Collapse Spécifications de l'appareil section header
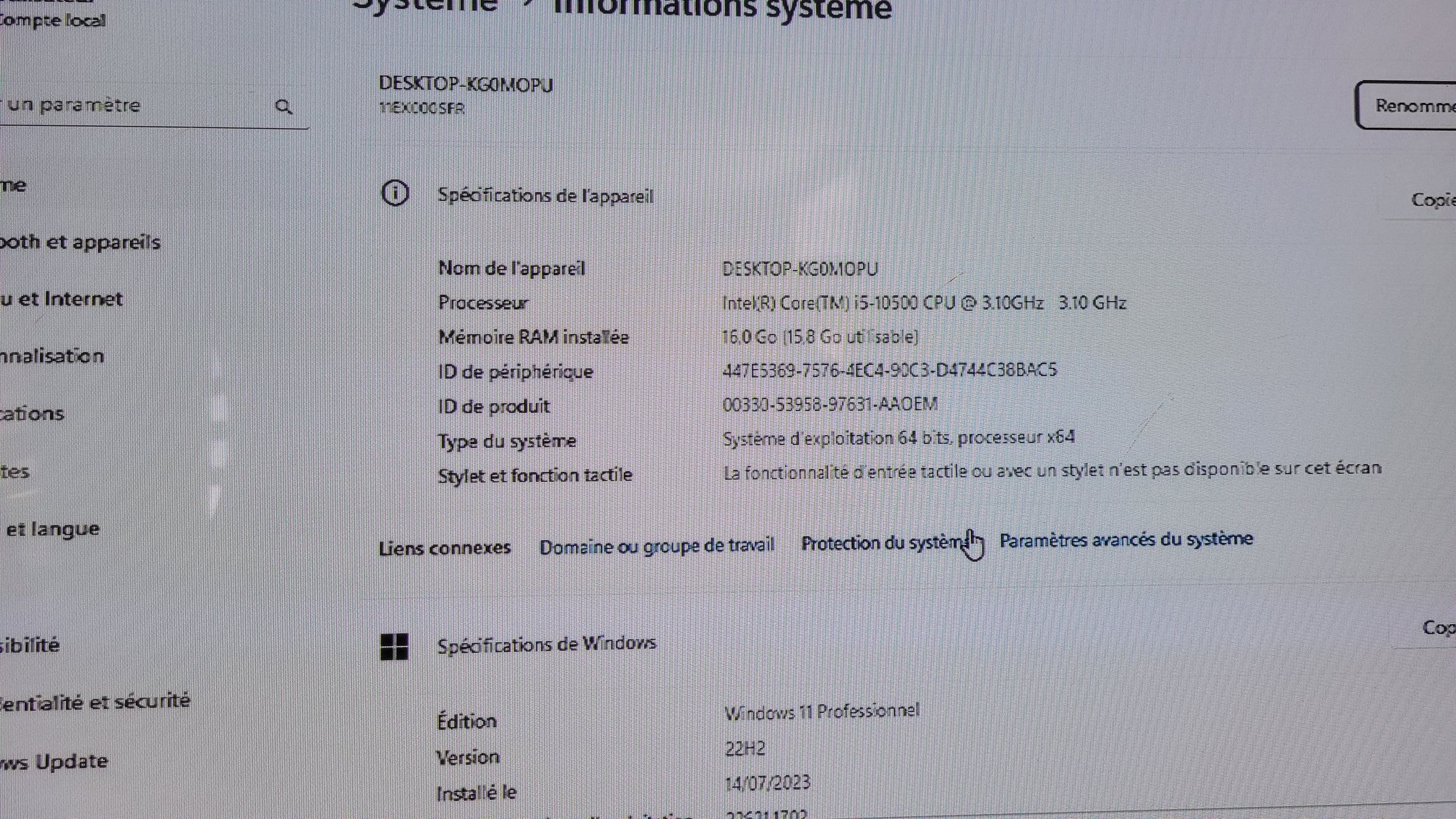The height and width of the screenshot is (819, 1456). pyautogui.click(x=545, y=196)
